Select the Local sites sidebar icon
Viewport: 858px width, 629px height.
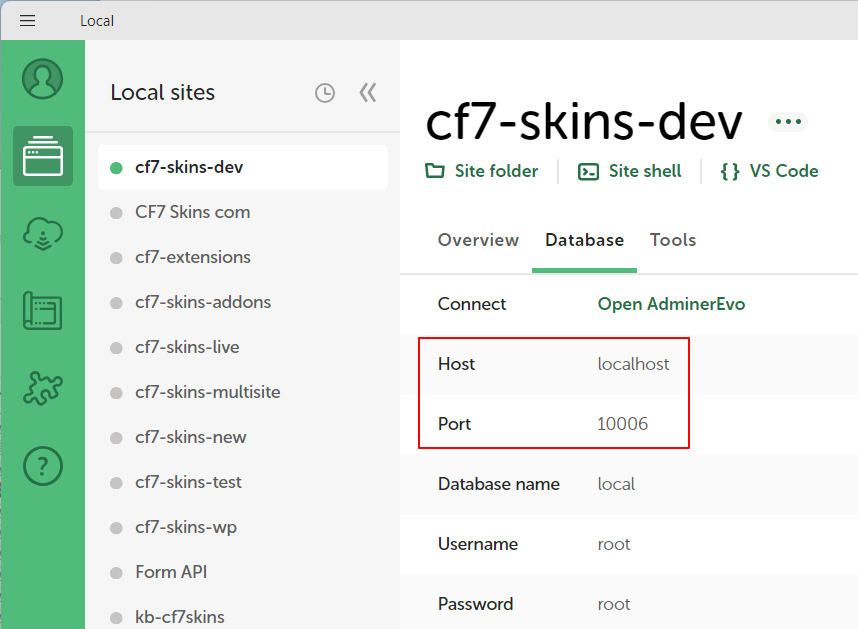(x=43, y=157)
